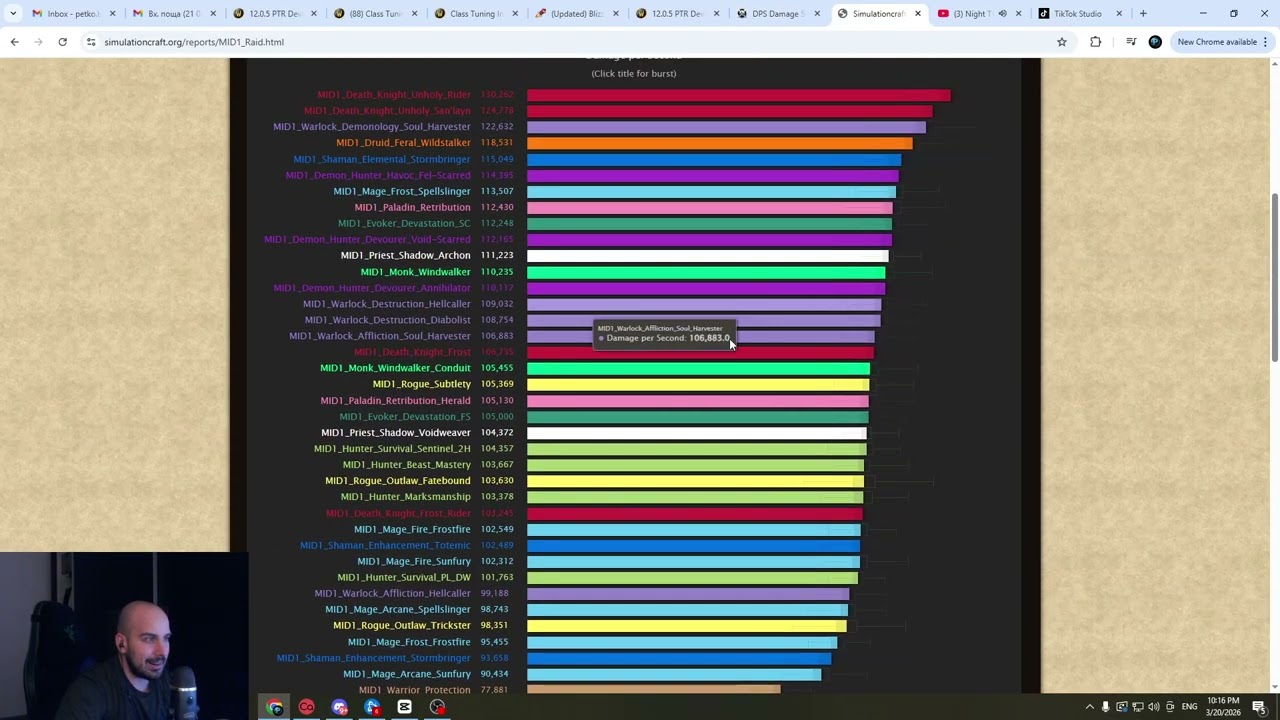This screenshot has height=720, width=1280.
Task: Reload the simulationcraft page
Action: [62, 42]
